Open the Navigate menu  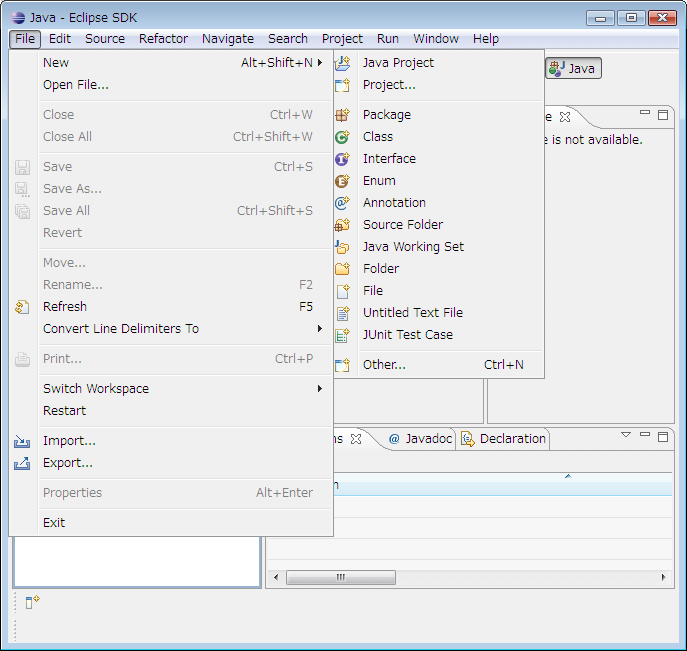(x=228, y=39)
